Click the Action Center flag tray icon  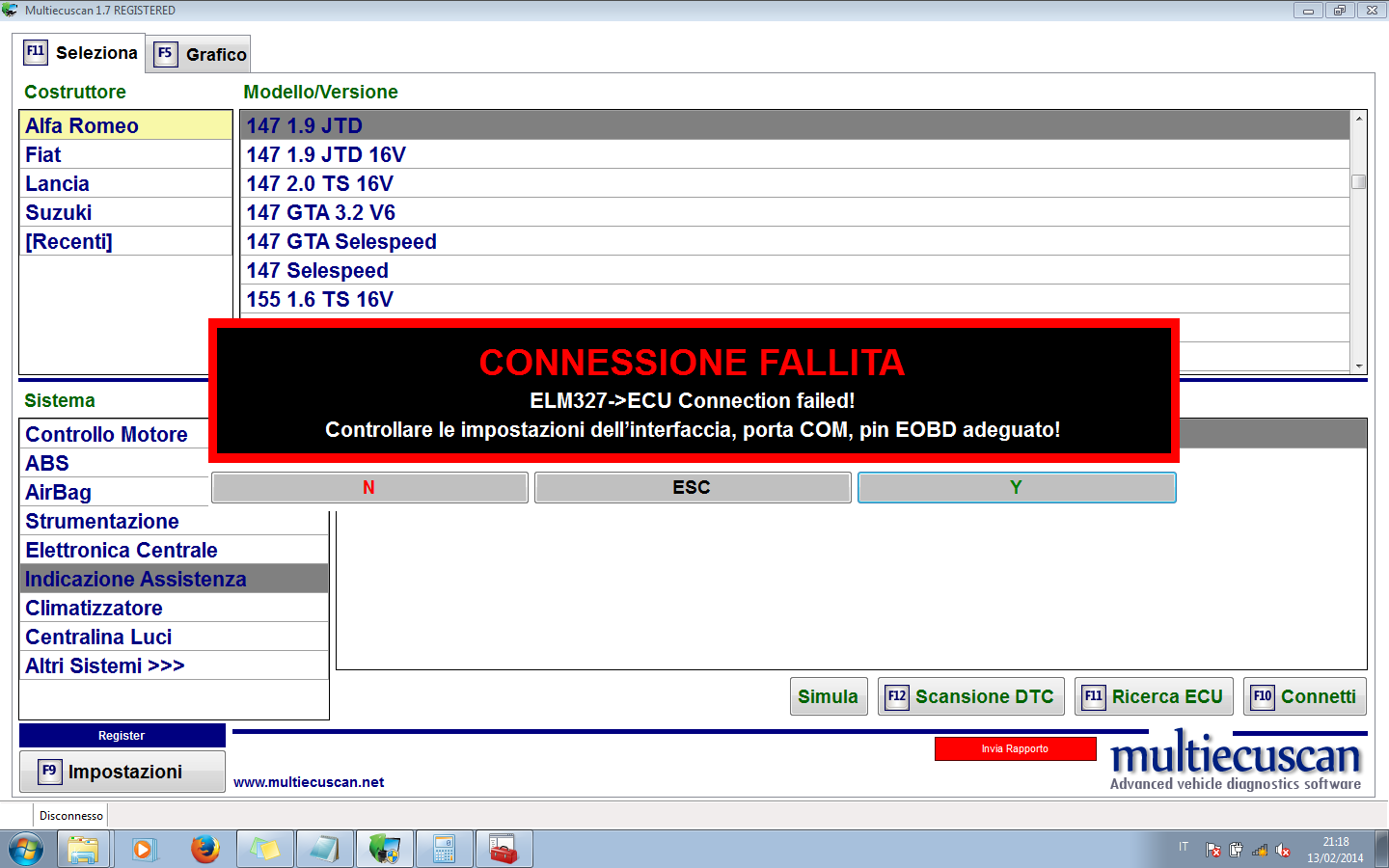(1213, 850)
